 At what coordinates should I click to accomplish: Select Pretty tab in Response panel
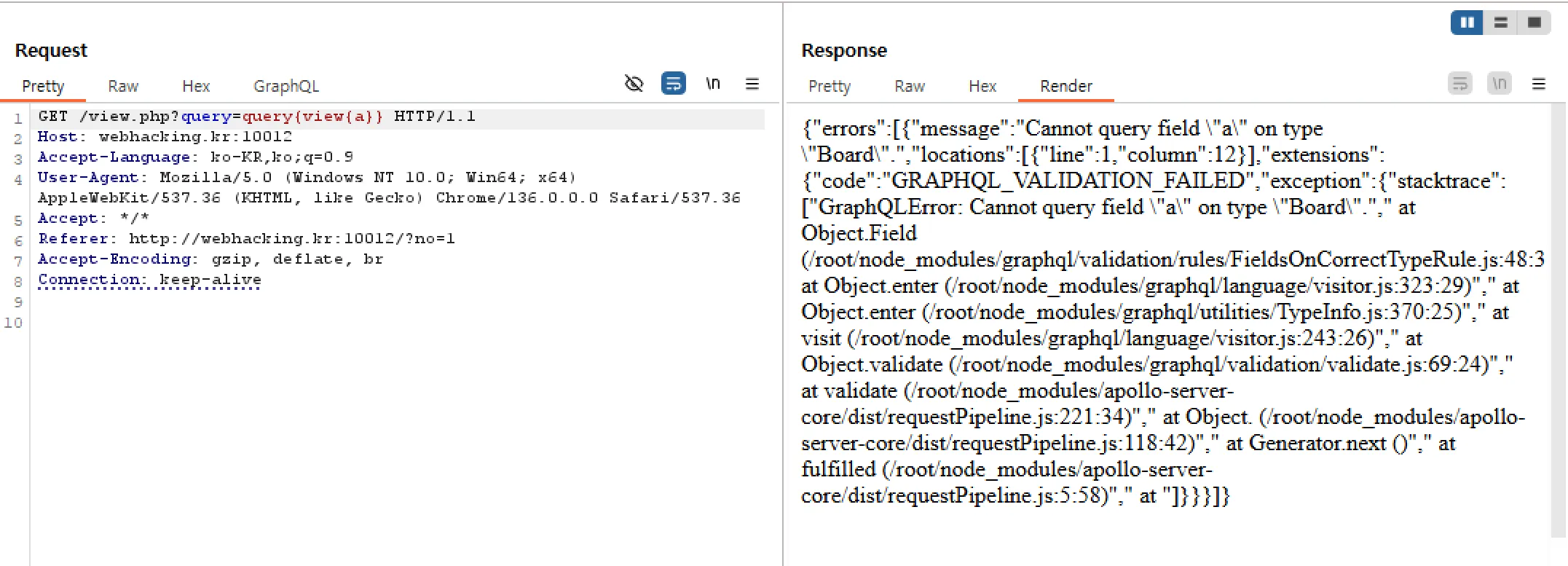click(x=830, y=86)
